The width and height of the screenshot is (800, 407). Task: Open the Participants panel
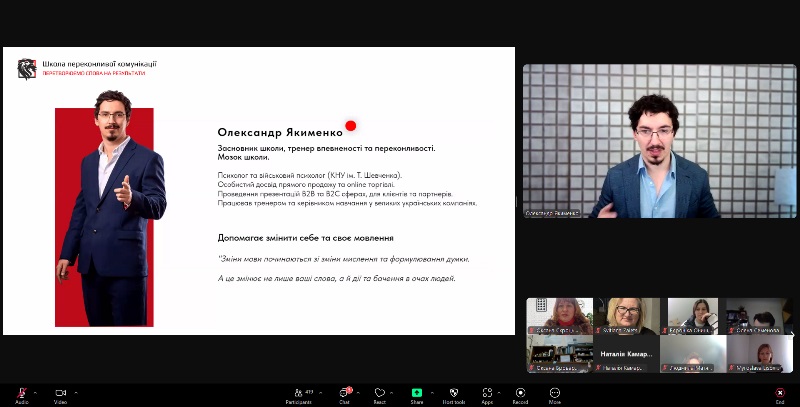point(299,395)
